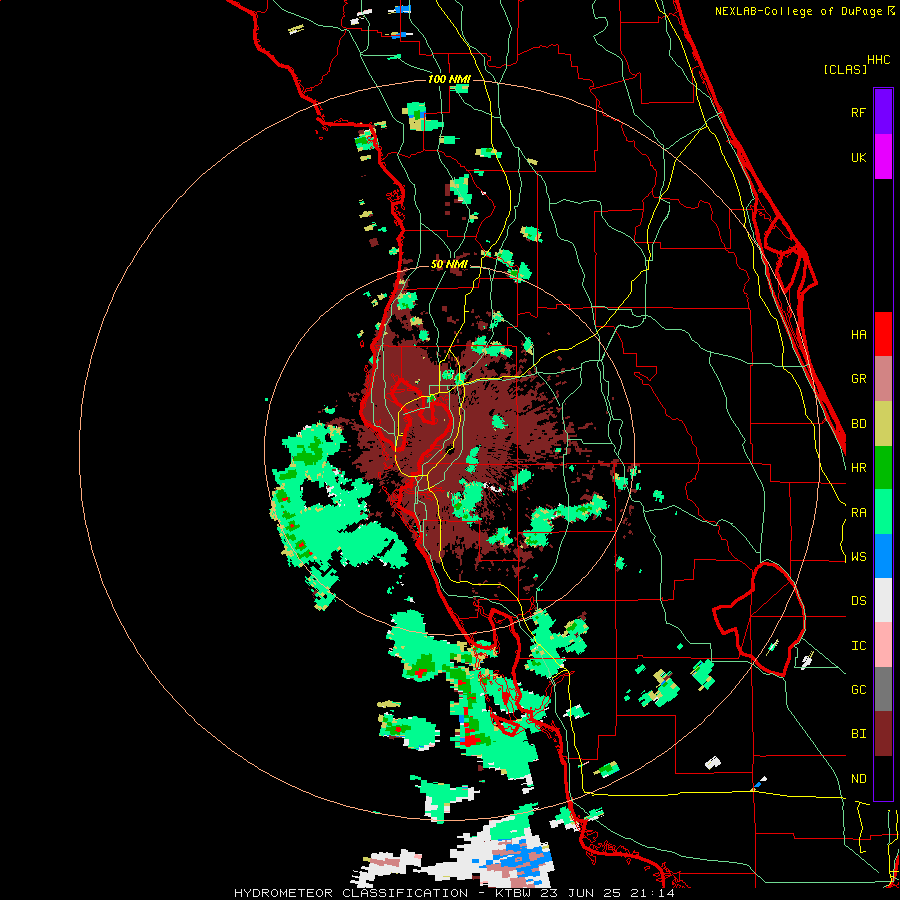Click the [CLAS] units label

tap(845, 69)
